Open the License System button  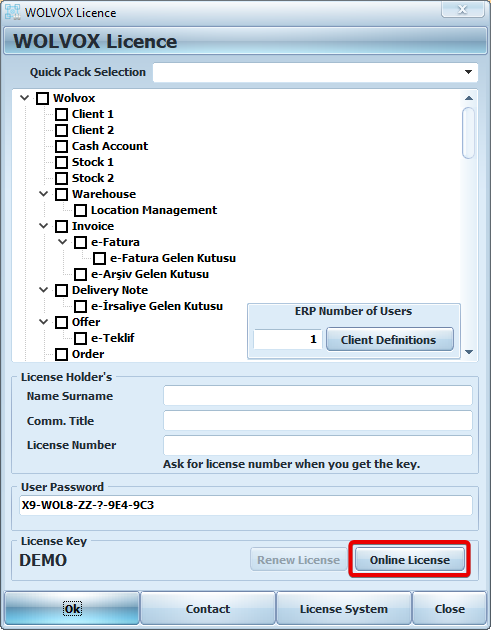click(x=344, y=609)
